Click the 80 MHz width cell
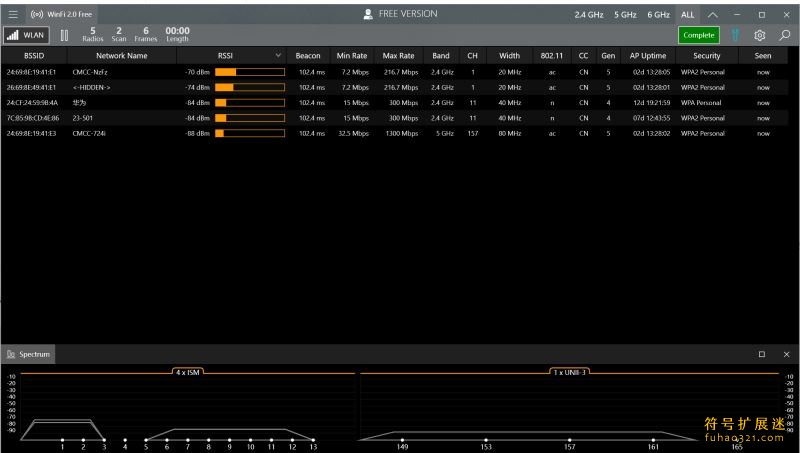Viewport: 800px width, 453px height. click(510, 133)
